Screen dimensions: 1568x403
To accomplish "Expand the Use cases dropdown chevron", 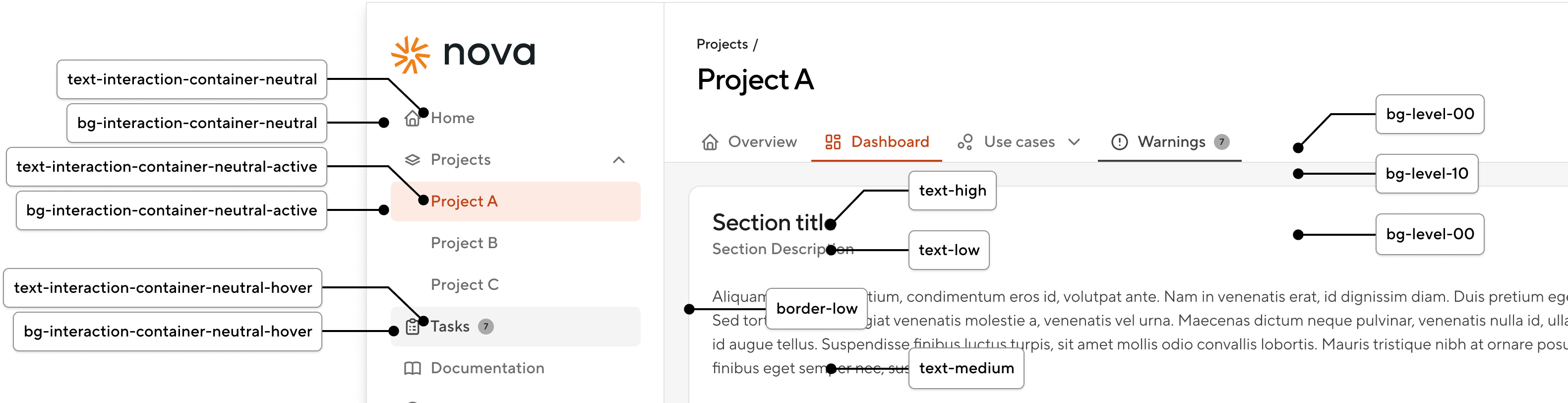I will pyautogui.click(x=1075, y=142).
